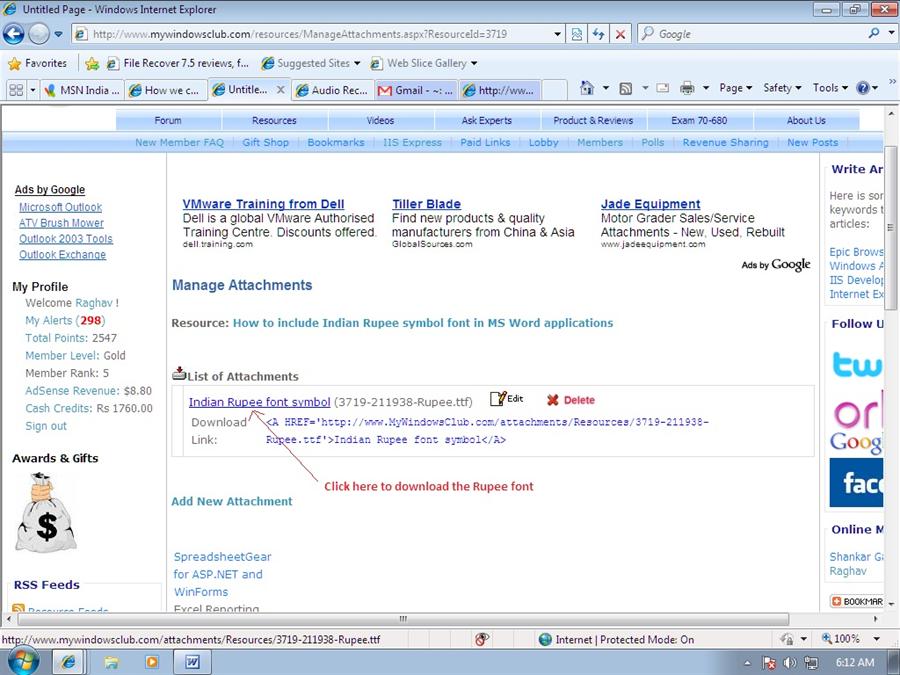Click the browser Forward arrow button
900x675 pixels.
pos(38,34)
